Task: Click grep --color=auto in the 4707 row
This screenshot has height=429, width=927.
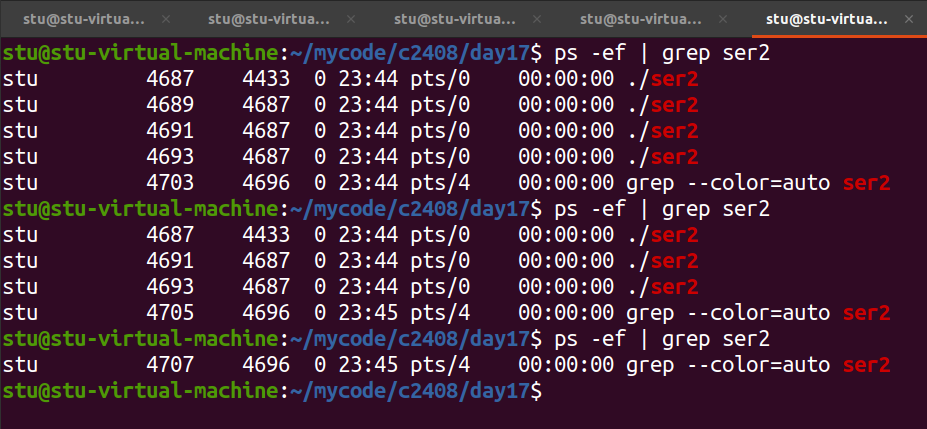Action: pyautogui.click(x=728, y=365)
